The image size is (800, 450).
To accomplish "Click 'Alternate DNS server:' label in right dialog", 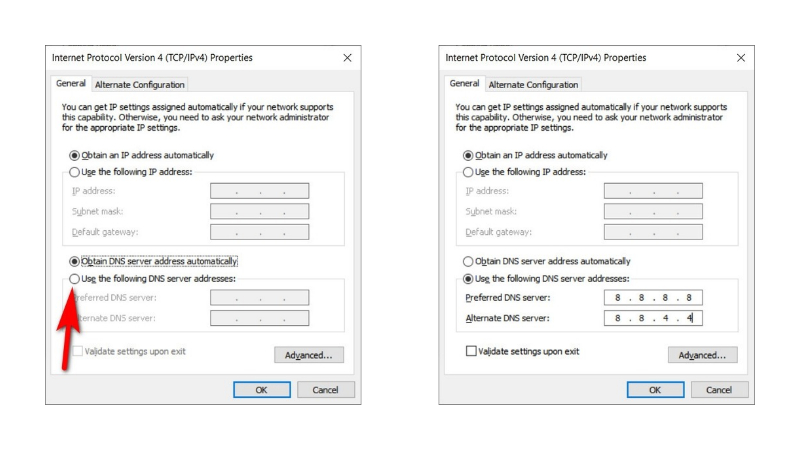I will coord(508,318).
